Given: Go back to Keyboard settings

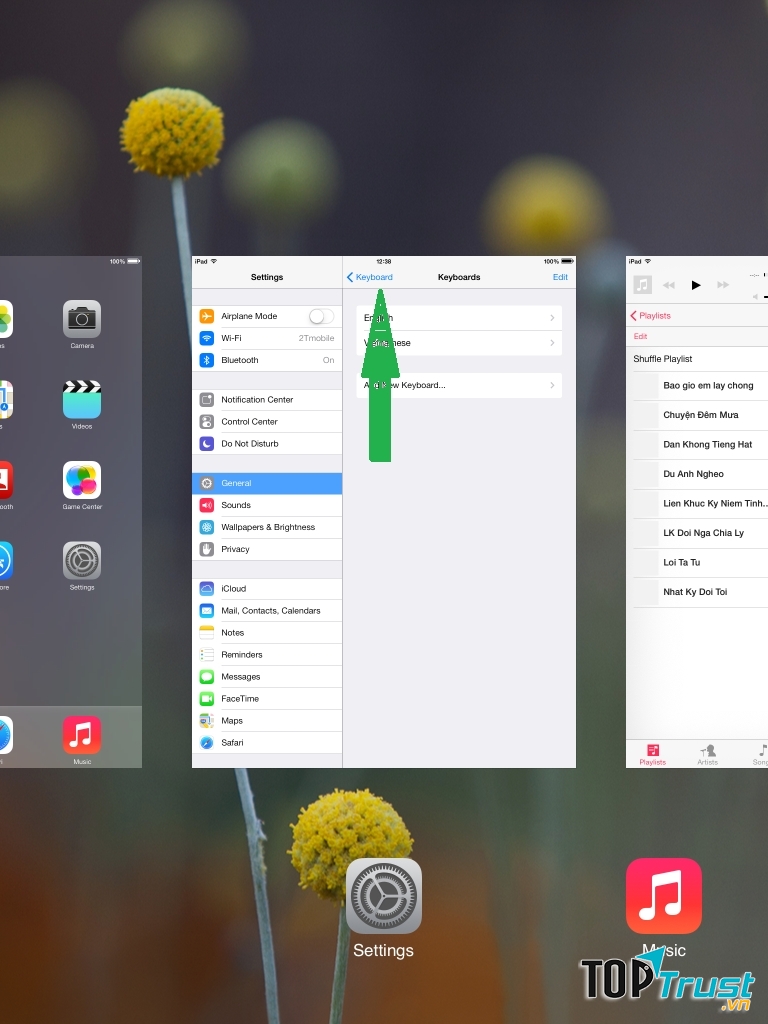Looking at the screenshot, I should [370, 277].
